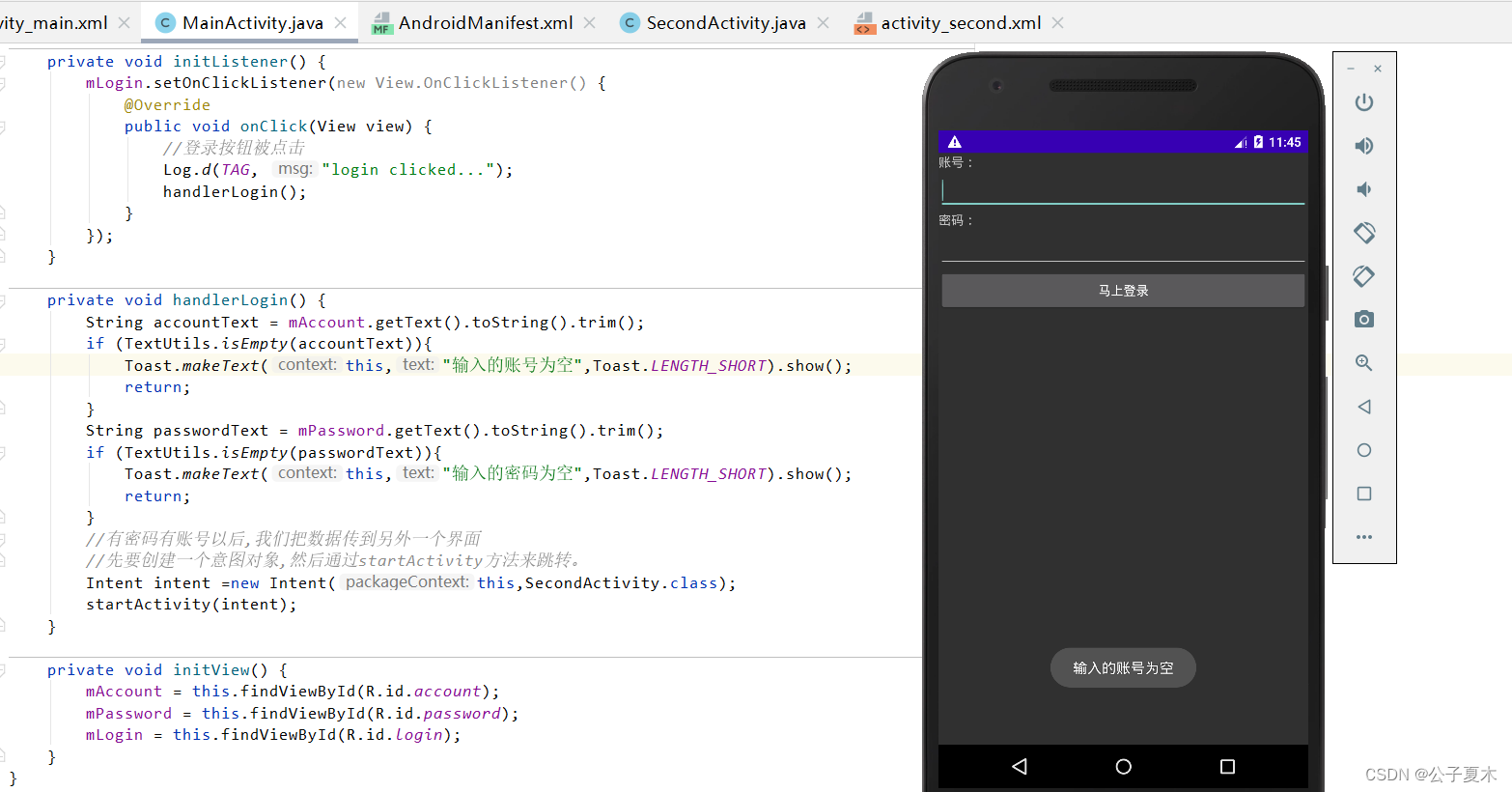Raise volume with the emulator volume-up icon
The height and width of the screenshot is (792, 1512).
tap(1363, 146)
